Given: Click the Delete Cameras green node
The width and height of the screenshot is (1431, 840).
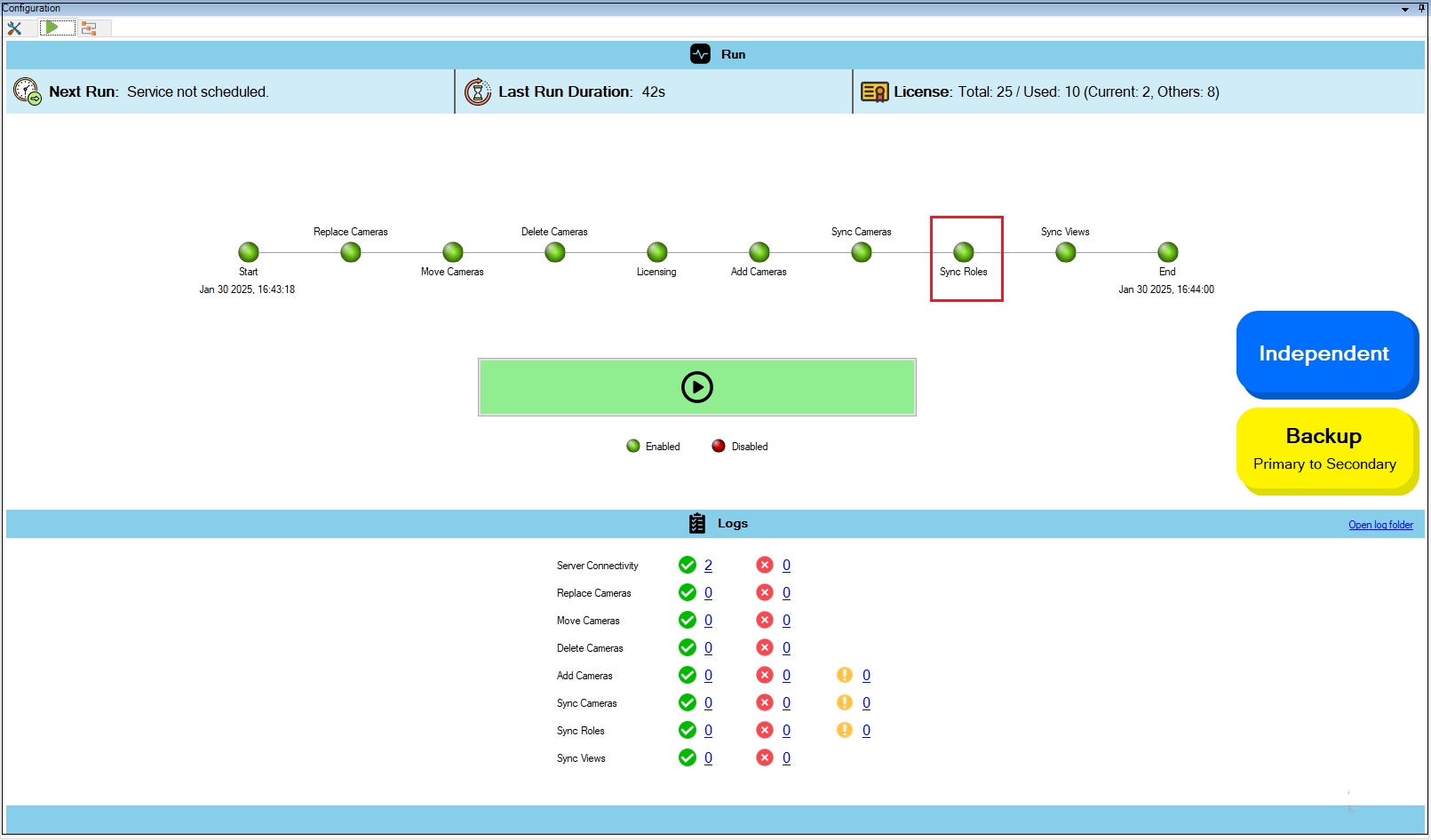Looking at the screenshot, I should click(555, 252).
